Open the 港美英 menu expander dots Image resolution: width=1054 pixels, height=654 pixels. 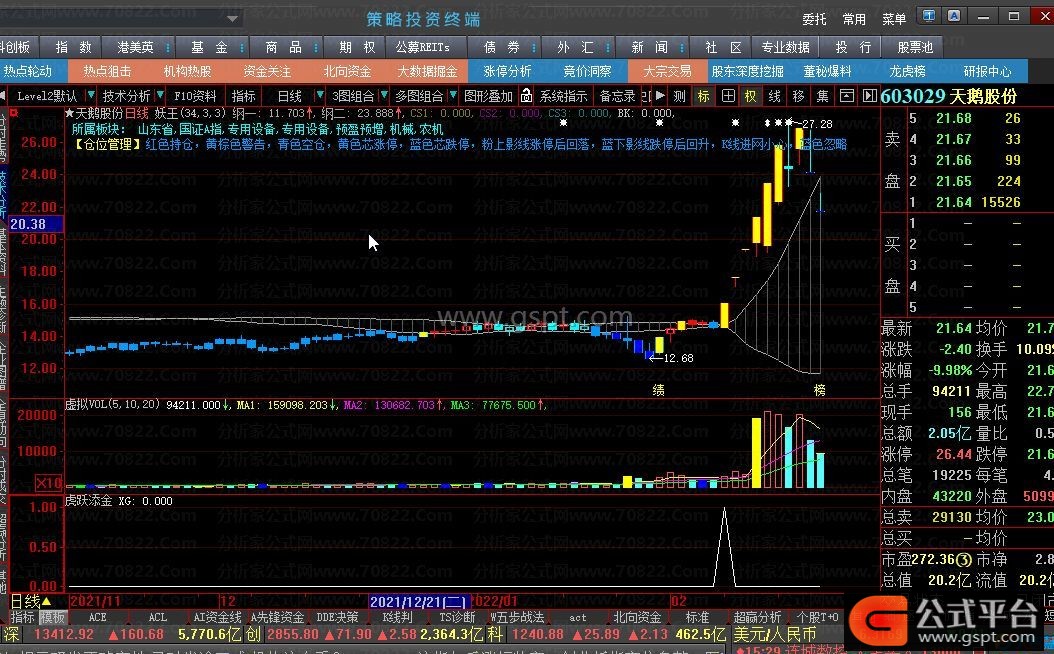coord(167,48)
